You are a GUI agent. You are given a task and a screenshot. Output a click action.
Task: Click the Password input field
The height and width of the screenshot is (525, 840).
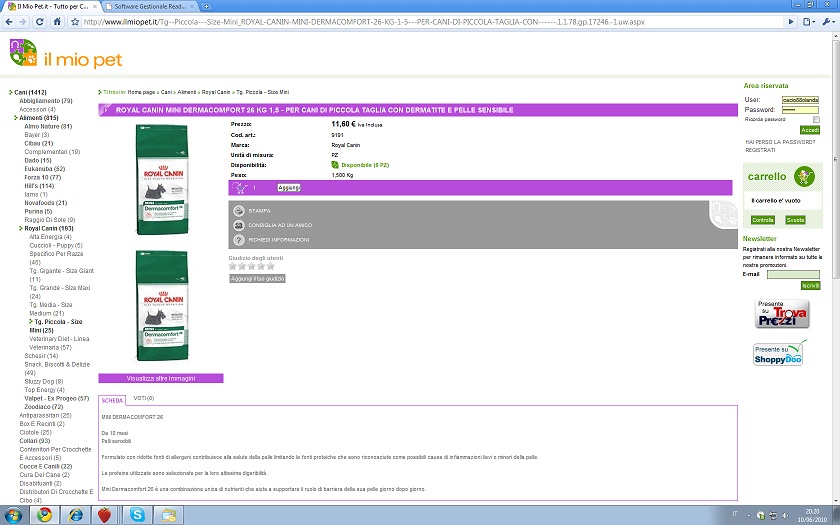tap(800, 110)
